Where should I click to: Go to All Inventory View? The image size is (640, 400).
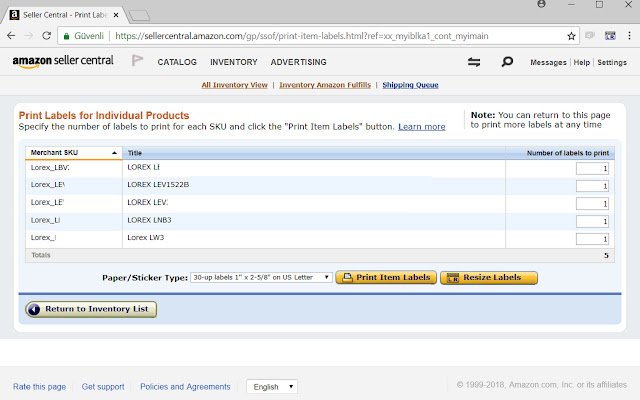point(234,85)
